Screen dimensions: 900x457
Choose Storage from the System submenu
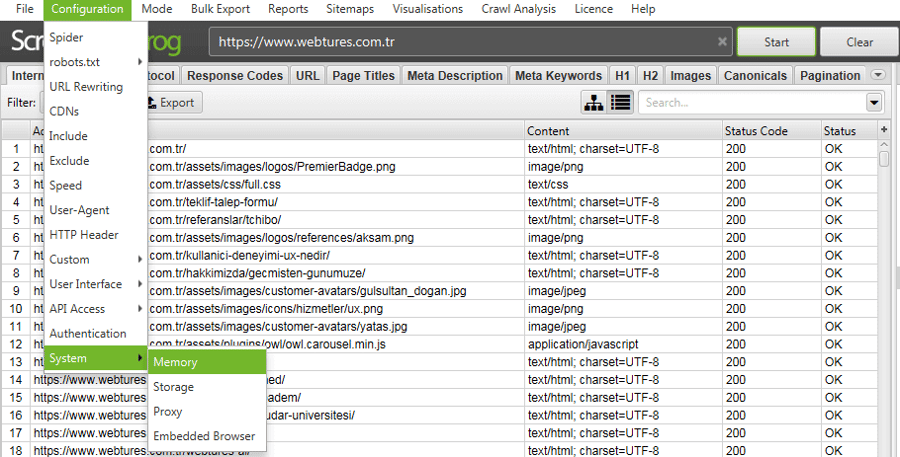(207, 387)
